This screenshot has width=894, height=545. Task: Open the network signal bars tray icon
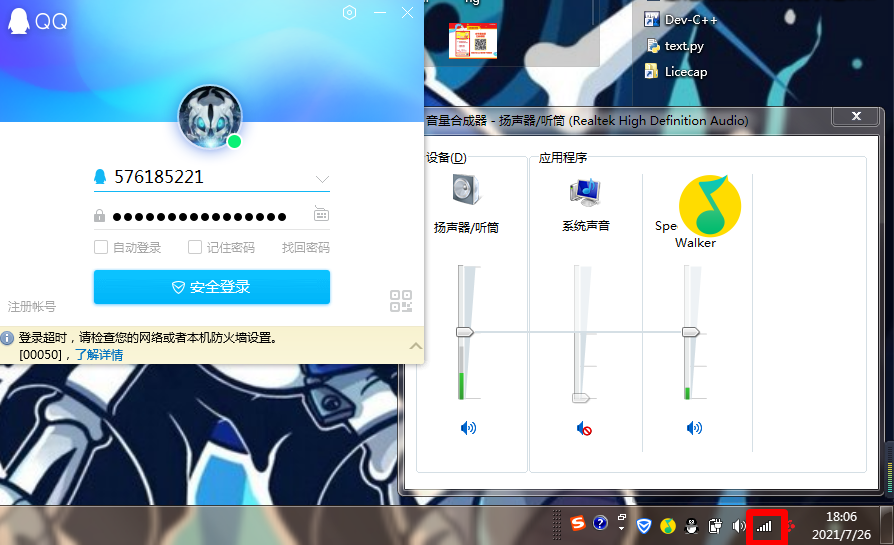point(764,526)
